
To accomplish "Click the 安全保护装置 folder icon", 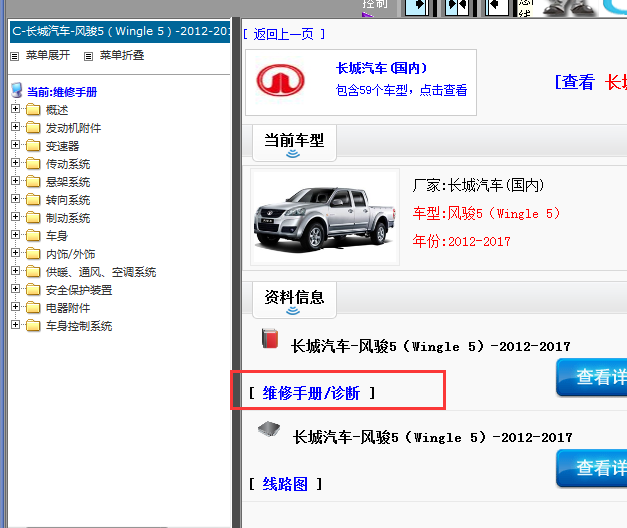I will [33, 289].
